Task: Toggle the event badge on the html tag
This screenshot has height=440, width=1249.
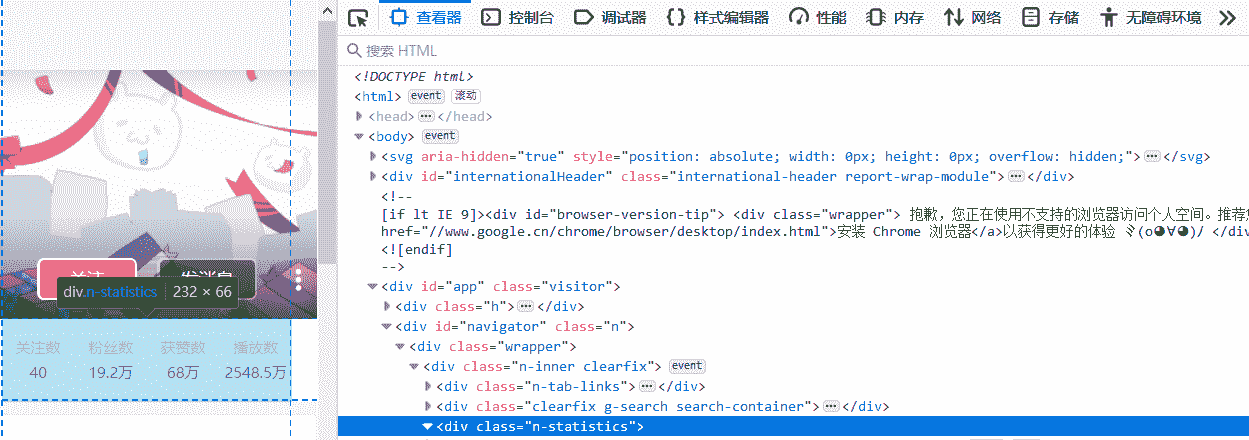Action: [x=425, y=96]
